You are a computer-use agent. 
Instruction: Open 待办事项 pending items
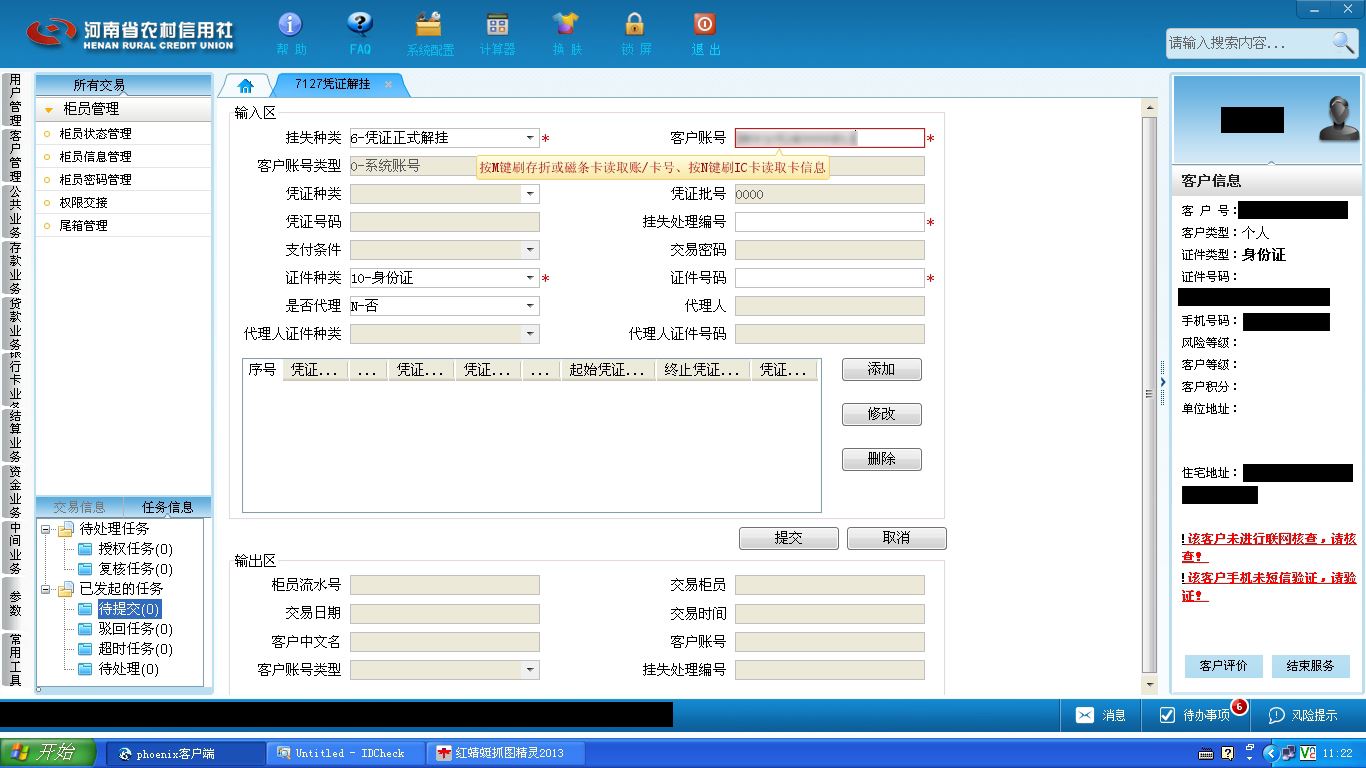click(x=1194, y=715)
